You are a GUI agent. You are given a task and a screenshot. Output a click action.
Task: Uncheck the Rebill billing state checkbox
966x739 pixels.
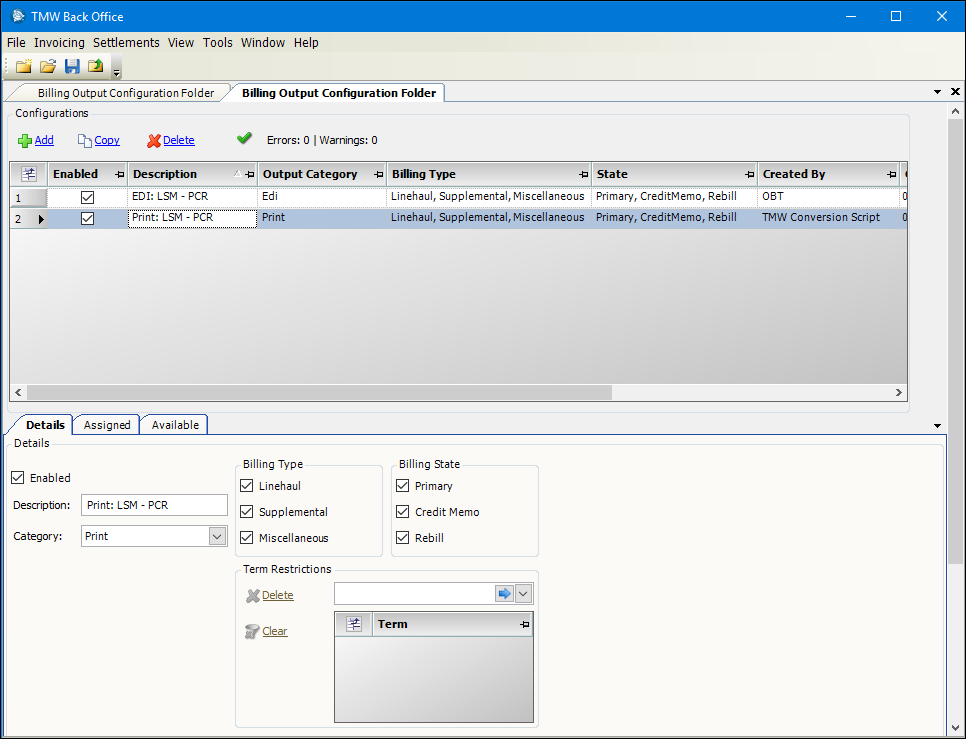click(x=402, y=537)
